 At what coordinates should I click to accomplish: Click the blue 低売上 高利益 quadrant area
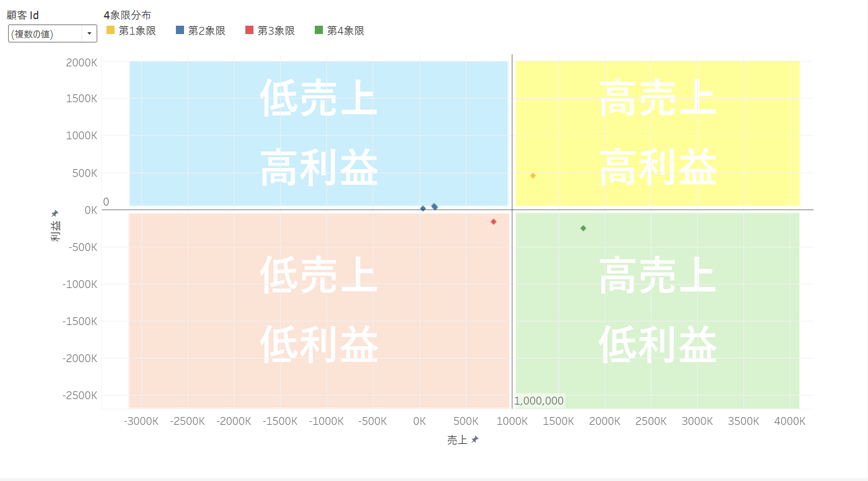click(200, 130)
